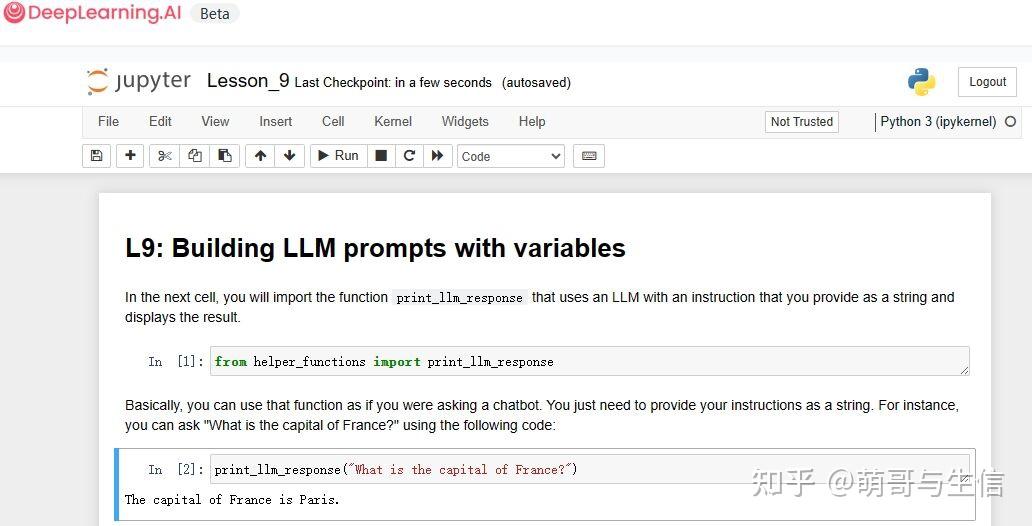Move selected cell up with the arrow icon
Viewport: 1032px width, 526px height.
pyautogui.click(x=261, y=156)
